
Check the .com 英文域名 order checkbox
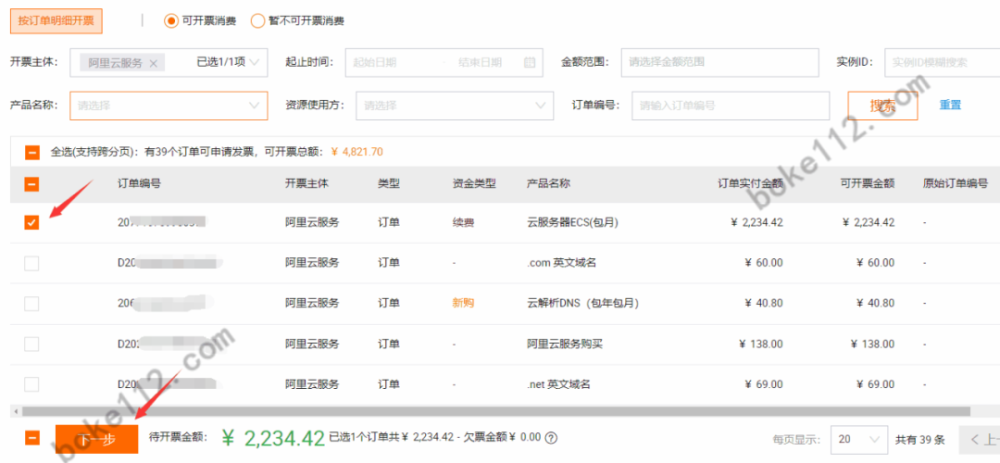tap(32, 263)
